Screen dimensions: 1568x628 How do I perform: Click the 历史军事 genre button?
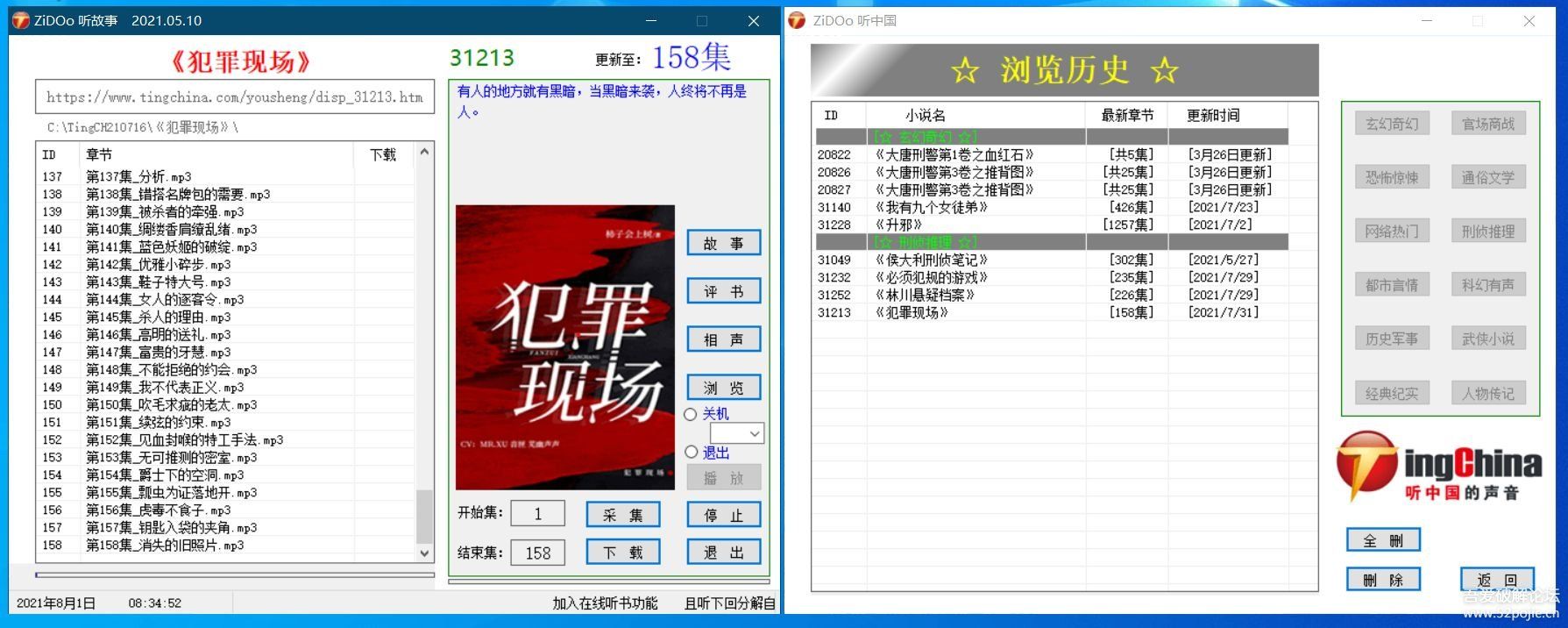tap(1392, 339)
